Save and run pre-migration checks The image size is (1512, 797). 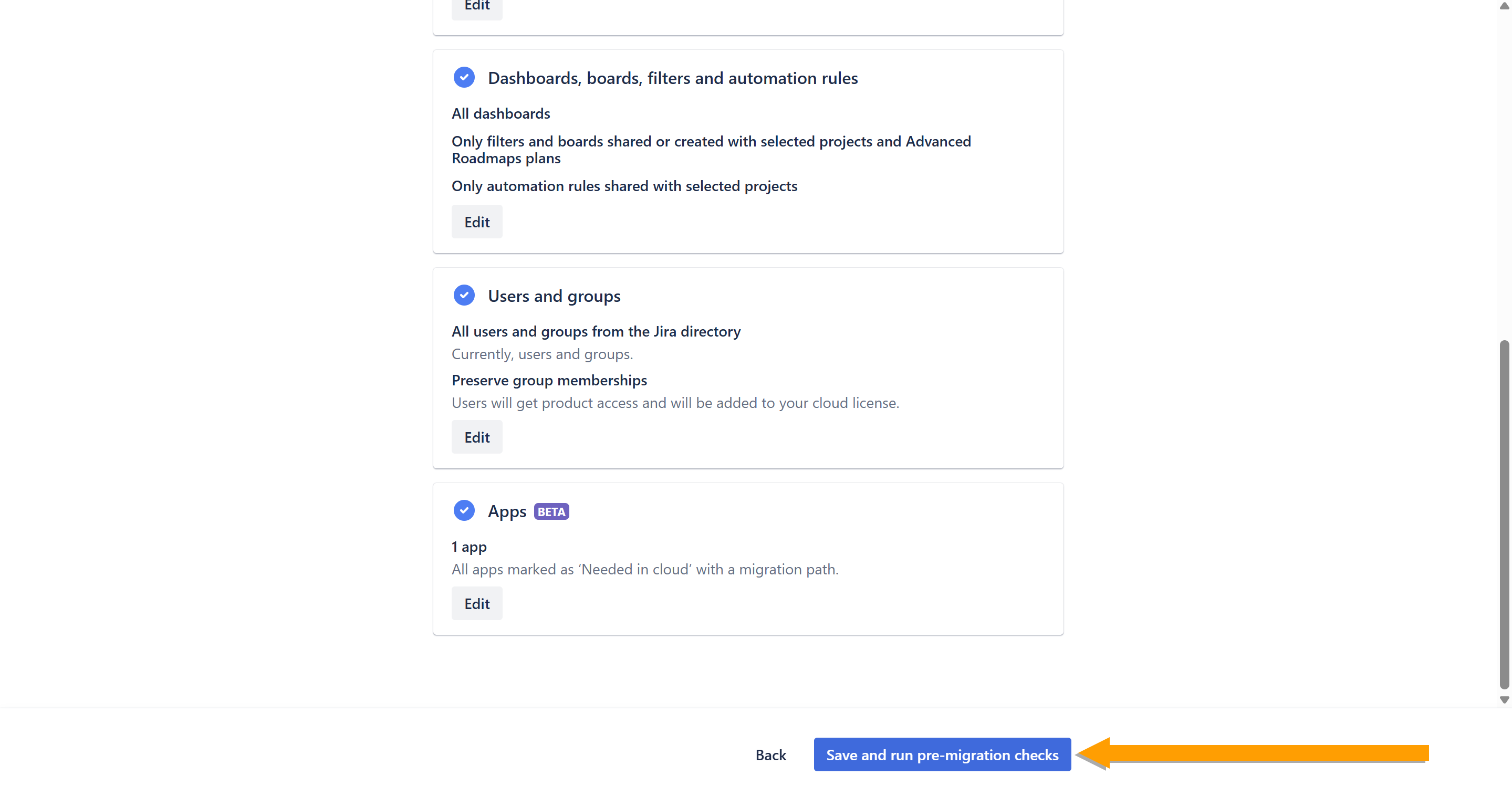[942, 755]
